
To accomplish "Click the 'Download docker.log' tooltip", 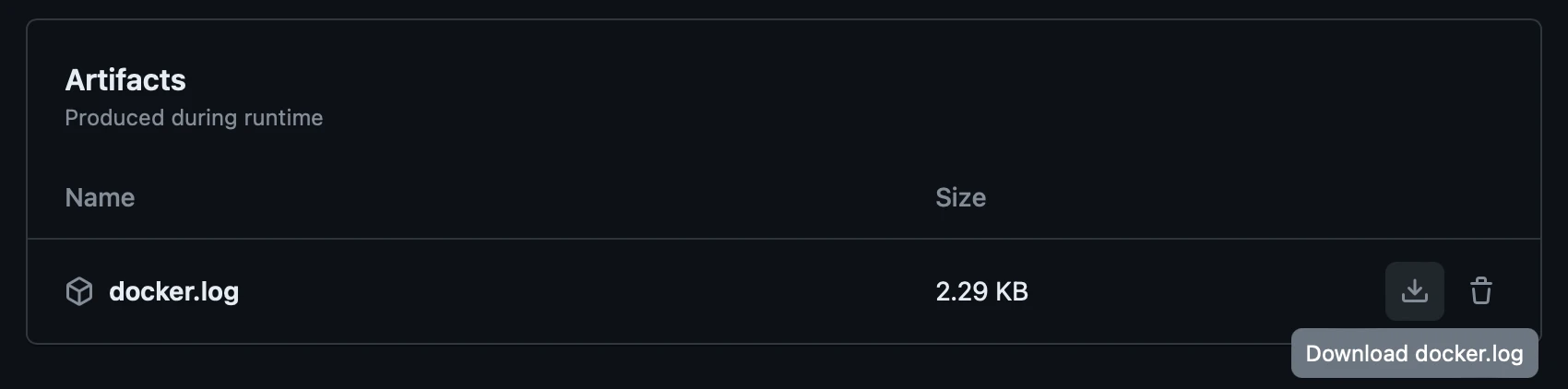I will pos(1414,353).
